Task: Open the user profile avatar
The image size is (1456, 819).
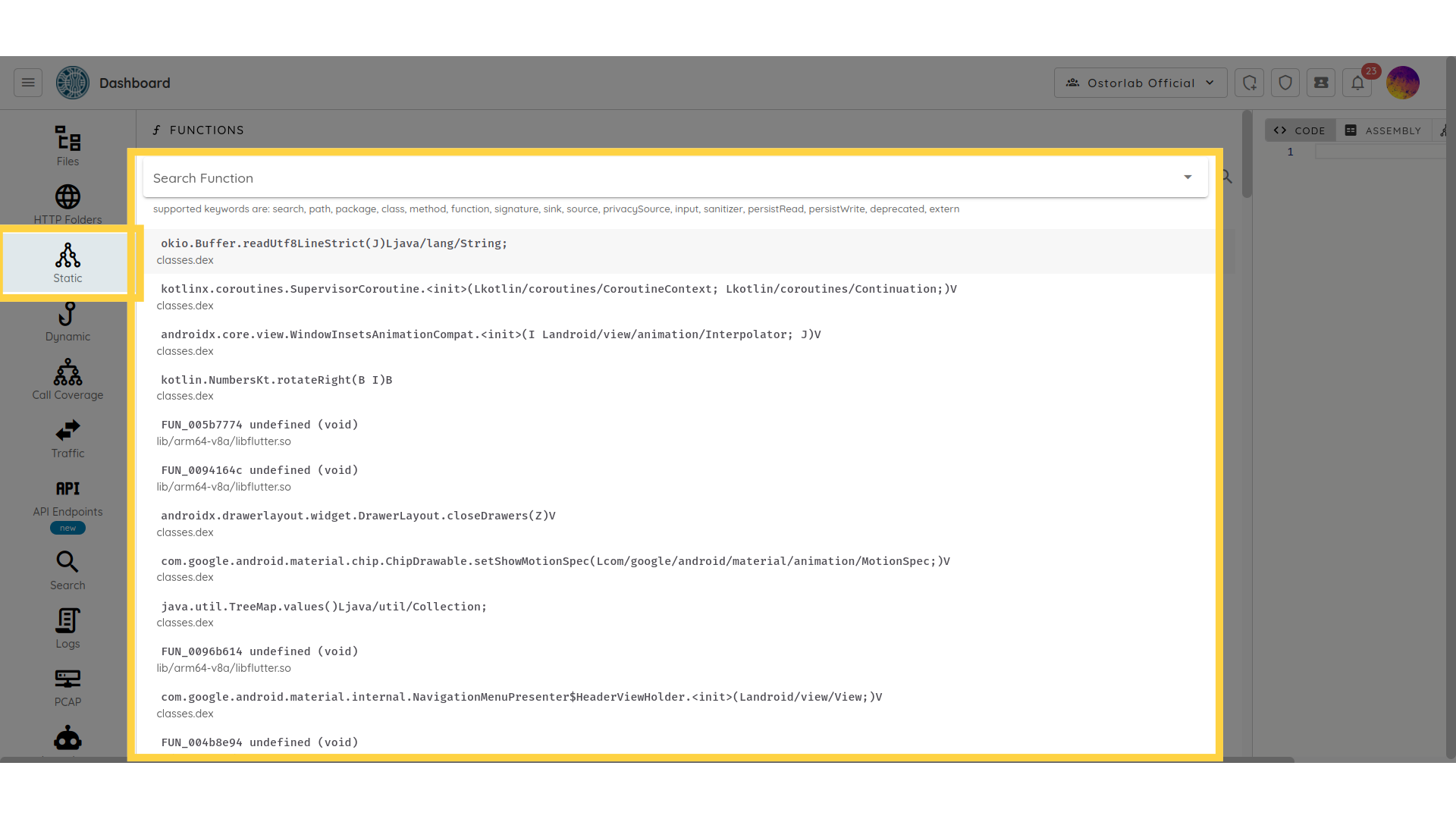Action: click(x=1402, y=83)
